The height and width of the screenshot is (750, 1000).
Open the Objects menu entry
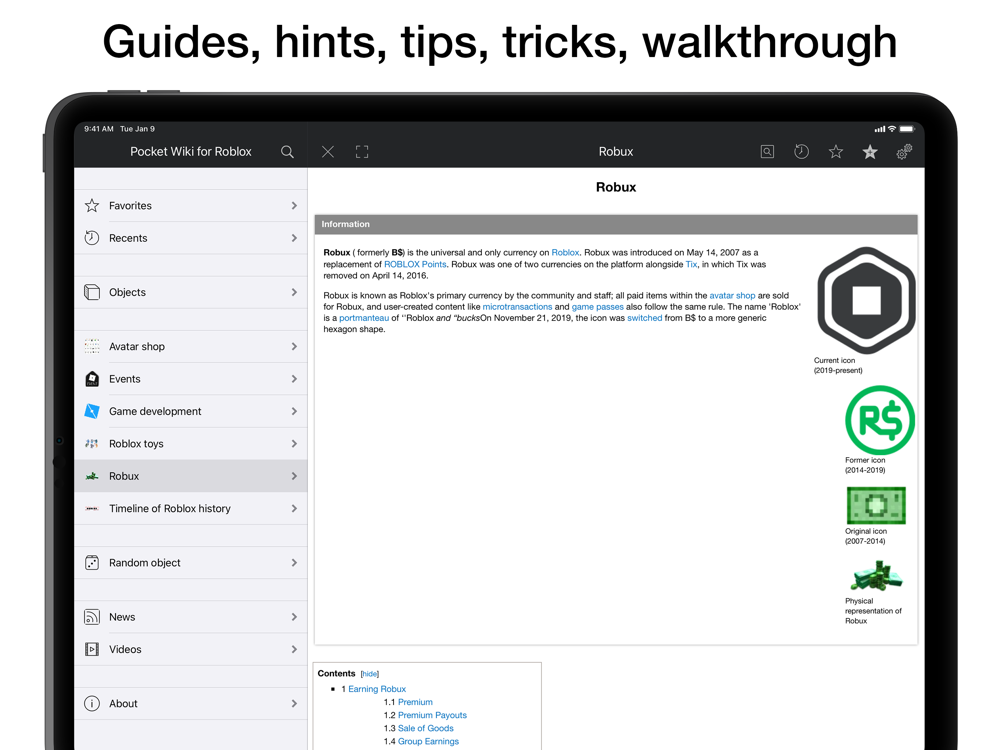coord(191,292)
